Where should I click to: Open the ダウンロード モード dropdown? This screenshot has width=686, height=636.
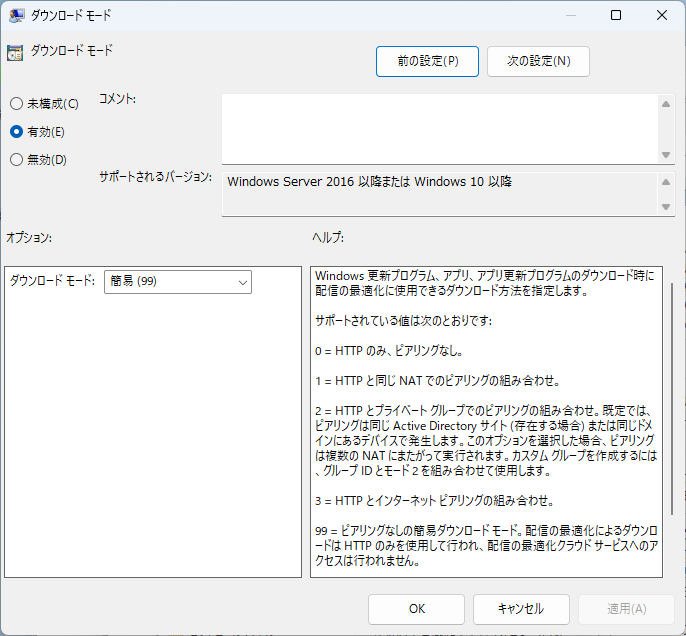[x=178, y=283]
